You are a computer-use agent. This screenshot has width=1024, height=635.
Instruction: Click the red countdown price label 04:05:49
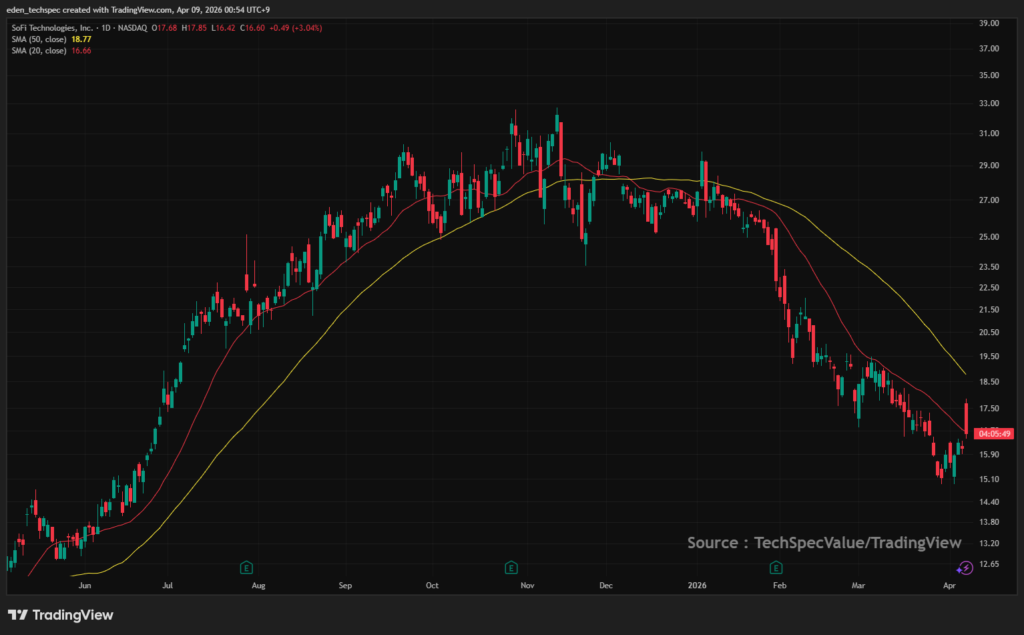(x=996, y=434)
